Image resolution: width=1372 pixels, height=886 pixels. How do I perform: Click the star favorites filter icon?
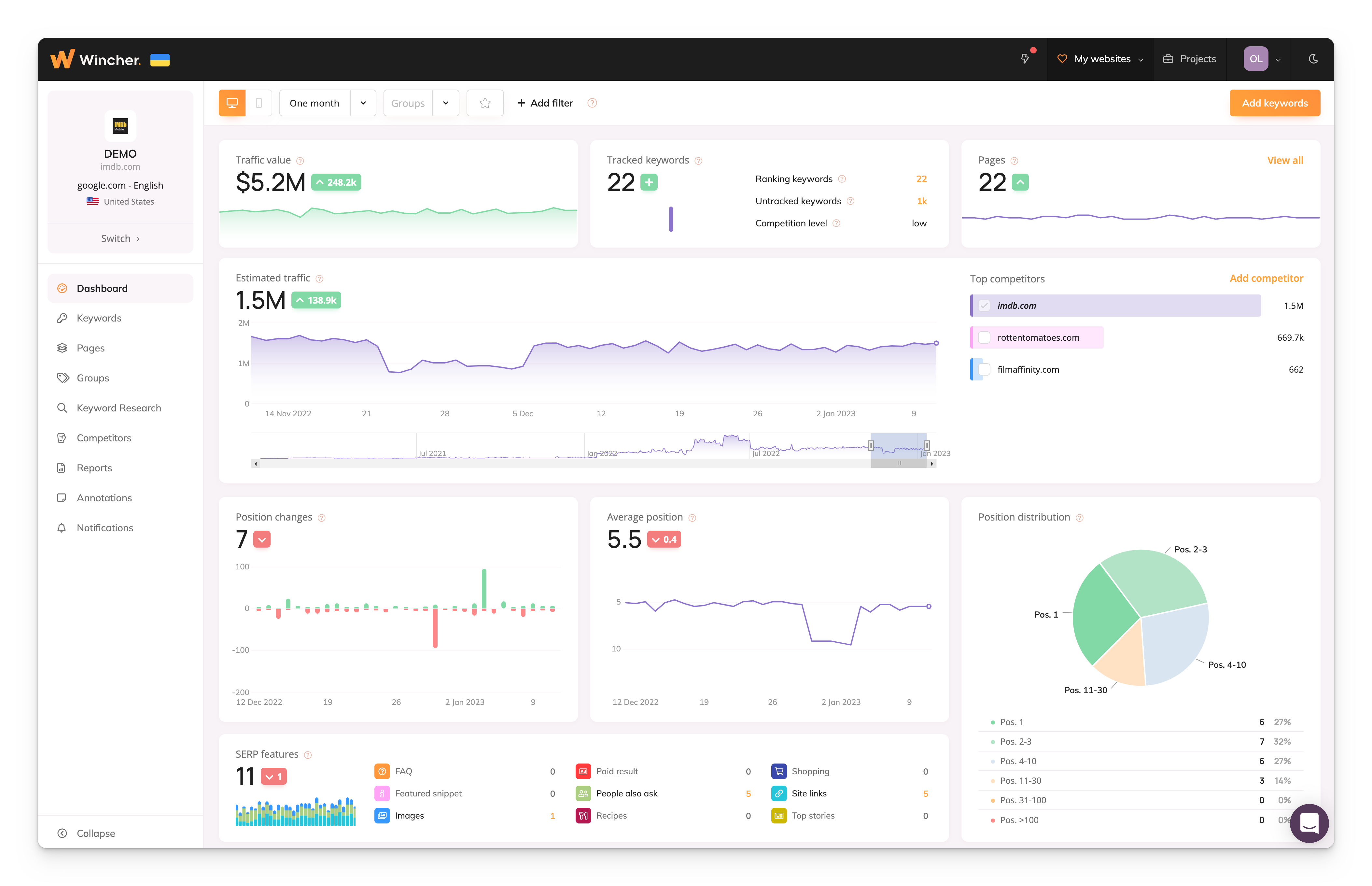[485, 103]
